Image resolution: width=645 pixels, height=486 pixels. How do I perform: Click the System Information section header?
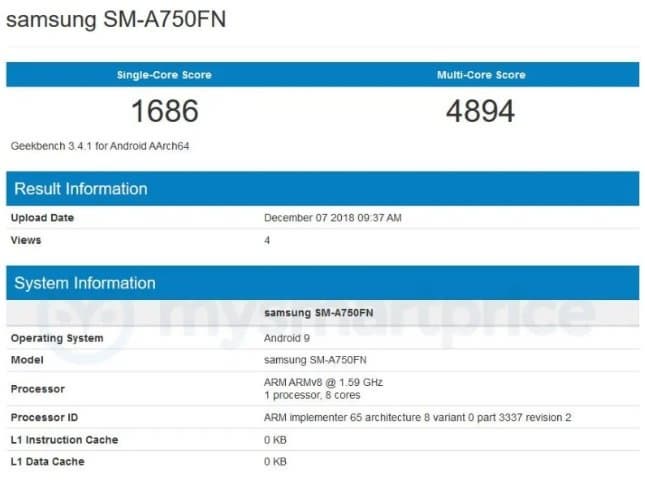pyautogui.click(x=85, y=283)
